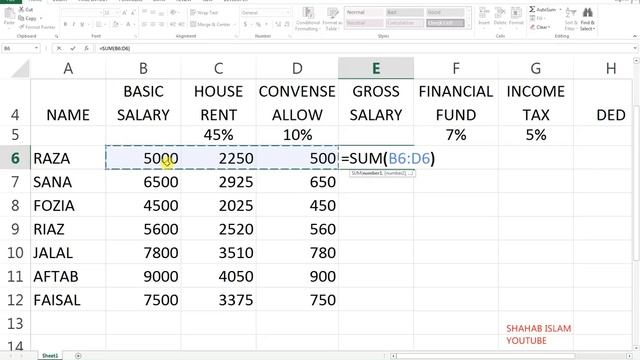Open Merge & Center dropdown arrow
Image resolution: width=640 pixels, height=360 pixels.
pyautogui.click(x=234, y=25)
